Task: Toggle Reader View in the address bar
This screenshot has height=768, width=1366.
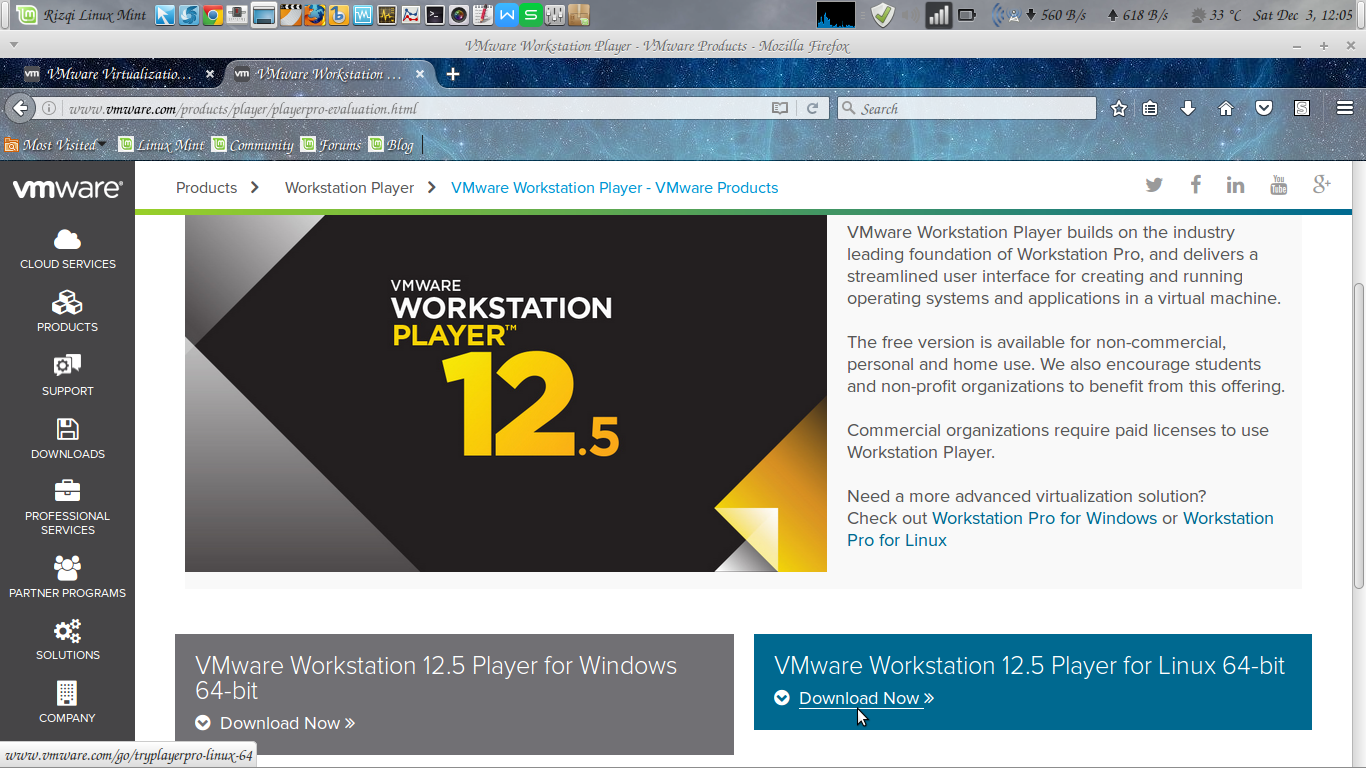Action: click(x=780, y=108)
